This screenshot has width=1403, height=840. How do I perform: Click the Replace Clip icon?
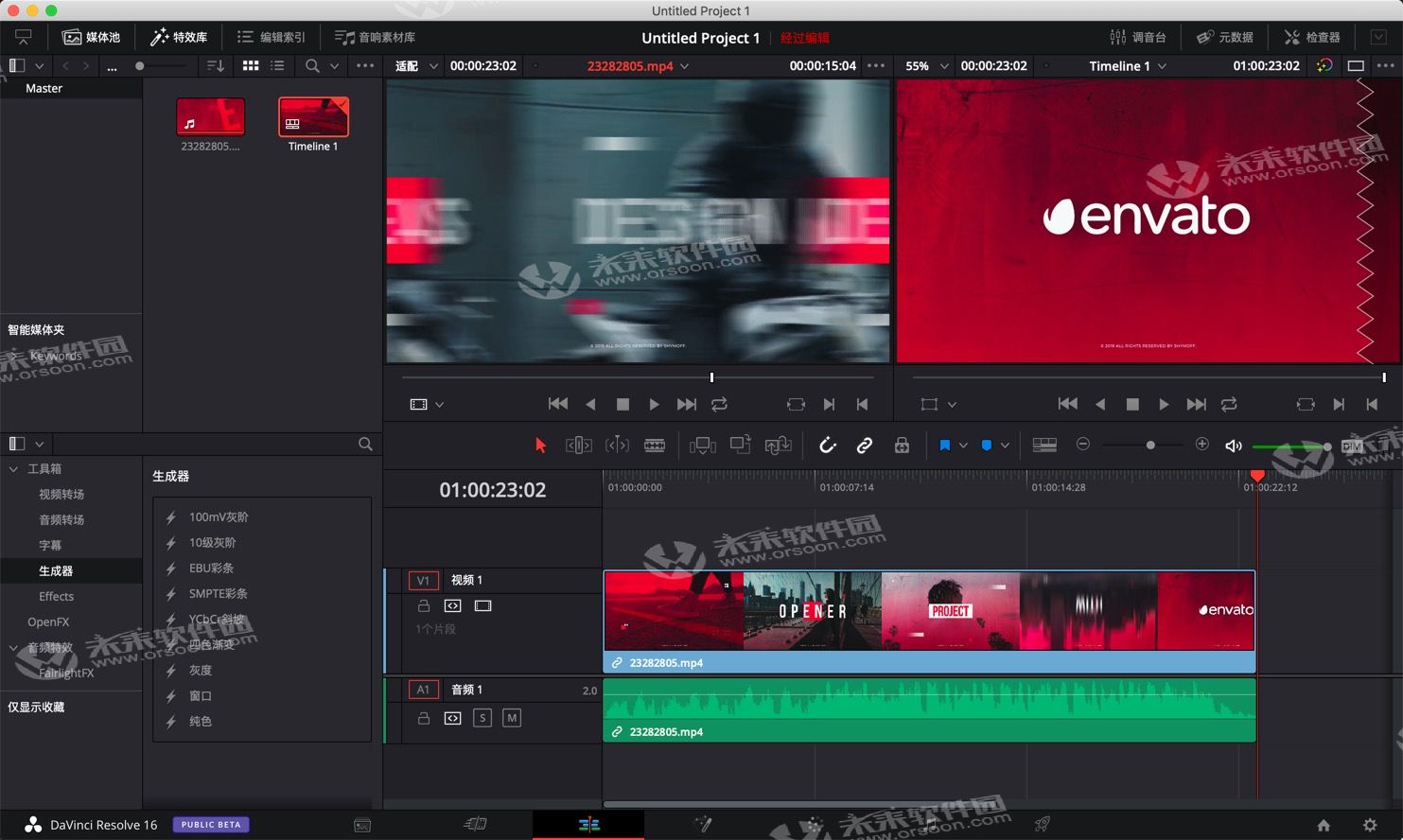coord(778,446)
